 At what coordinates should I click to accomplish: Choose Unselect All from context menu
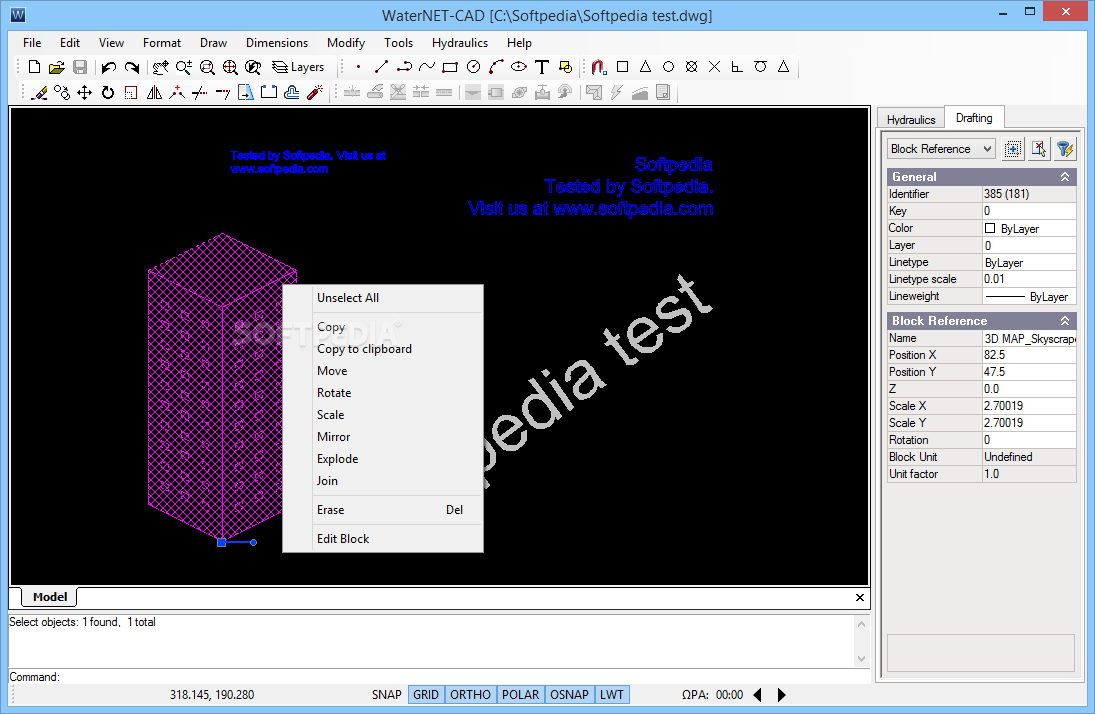coord(383,298)
